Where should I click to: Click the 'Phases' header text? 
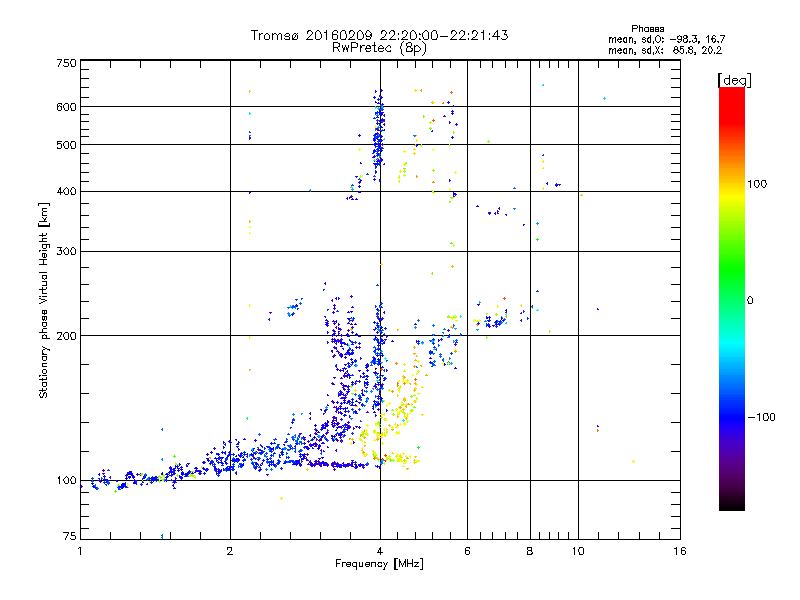[647, 29]
